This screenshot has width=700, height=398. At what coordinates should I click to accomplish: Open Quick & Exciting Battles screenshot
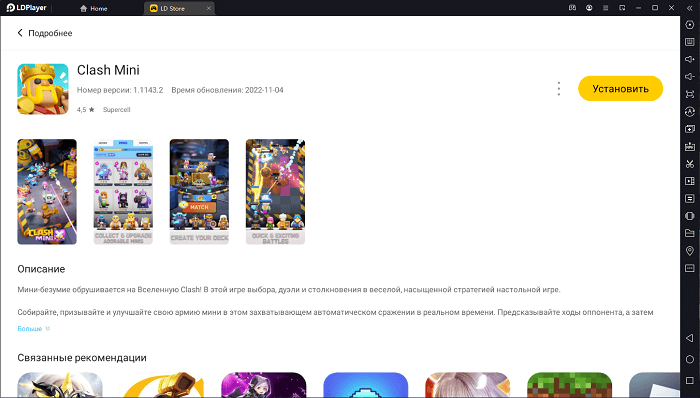(275, 192)
